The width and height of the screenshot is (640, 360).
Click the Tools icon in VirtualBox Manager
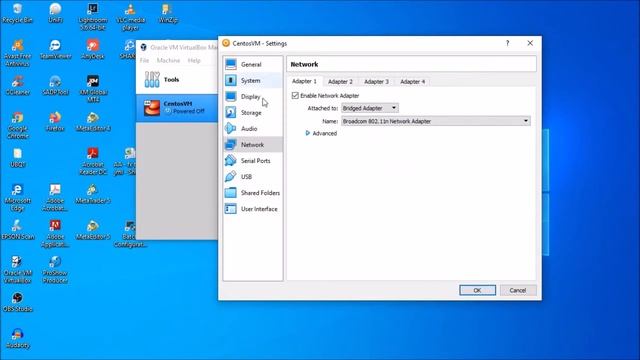tap(152, 80)
